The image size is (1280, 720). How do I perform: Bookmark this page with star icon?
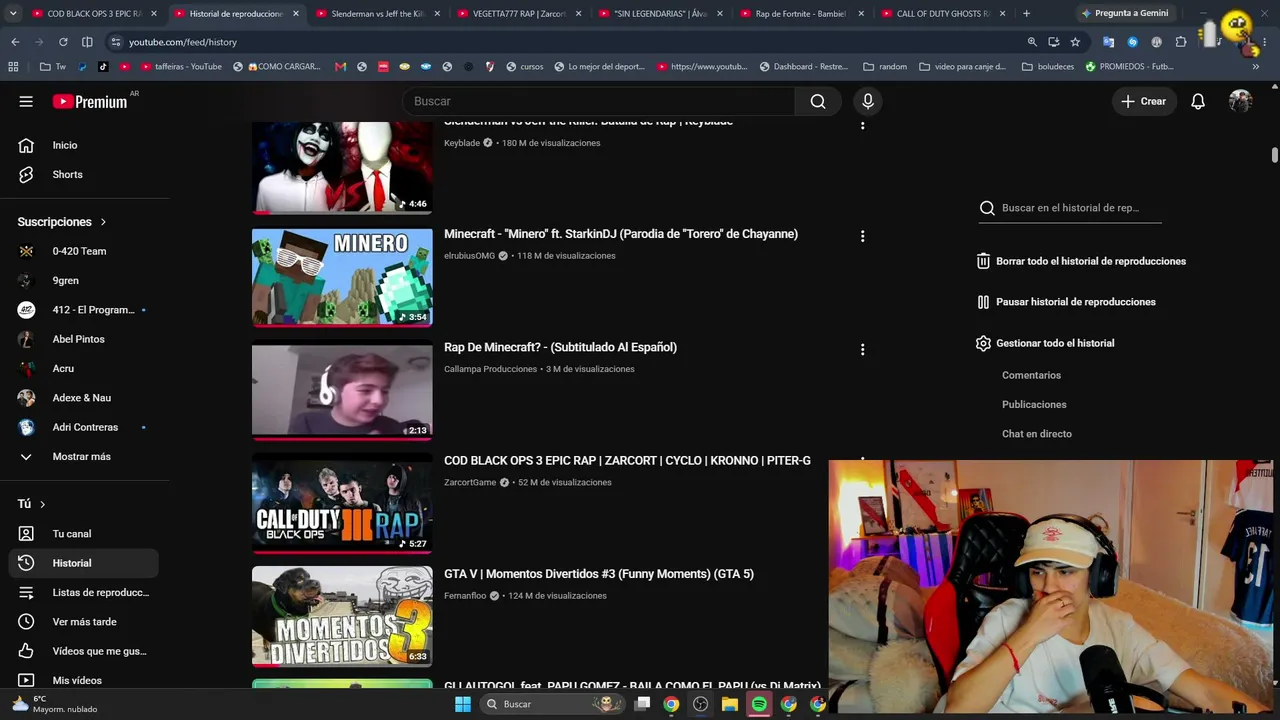tap(1075, 42)
